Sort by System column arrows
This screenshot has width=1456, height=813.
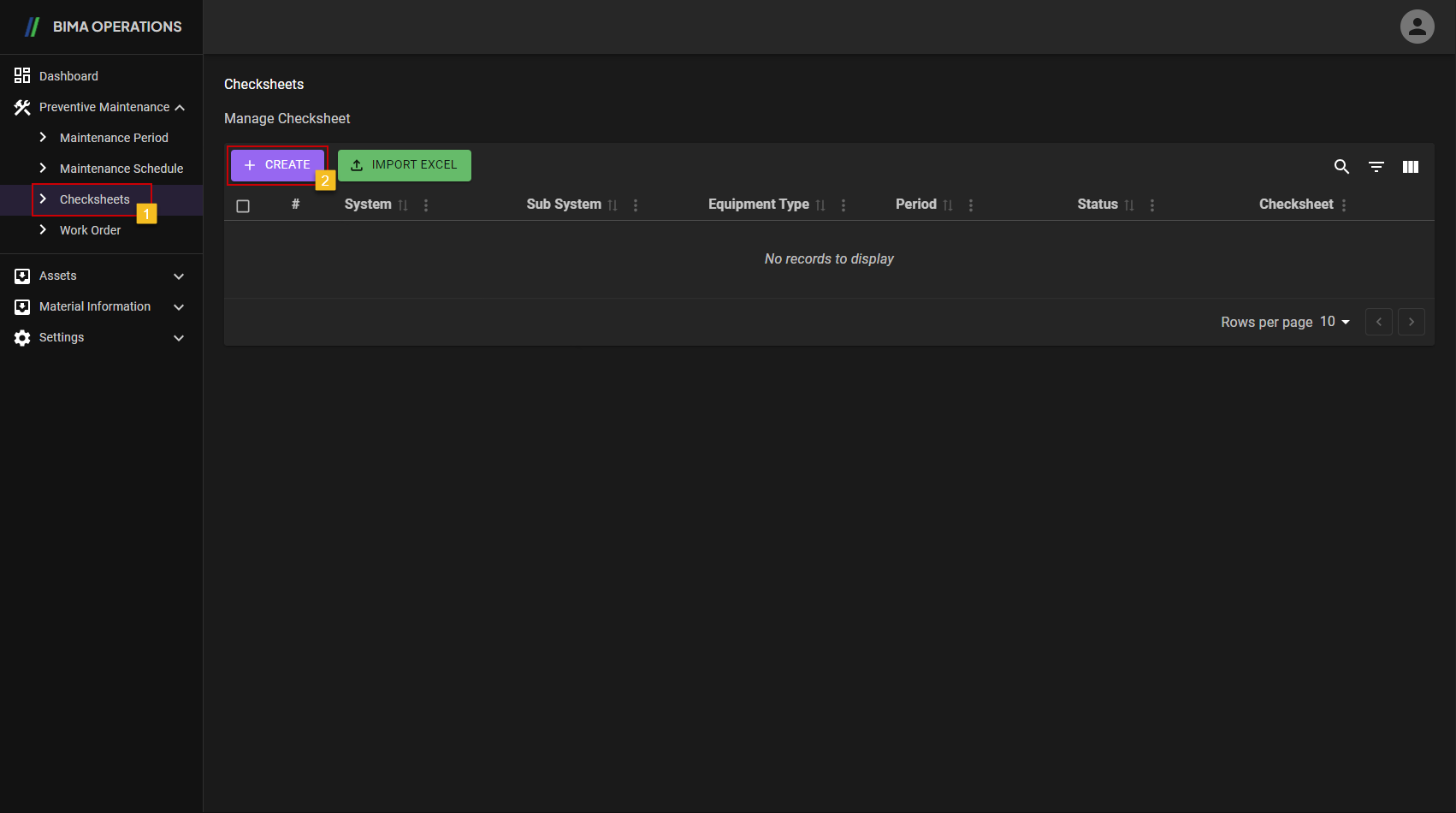click(x=403, y=205)
